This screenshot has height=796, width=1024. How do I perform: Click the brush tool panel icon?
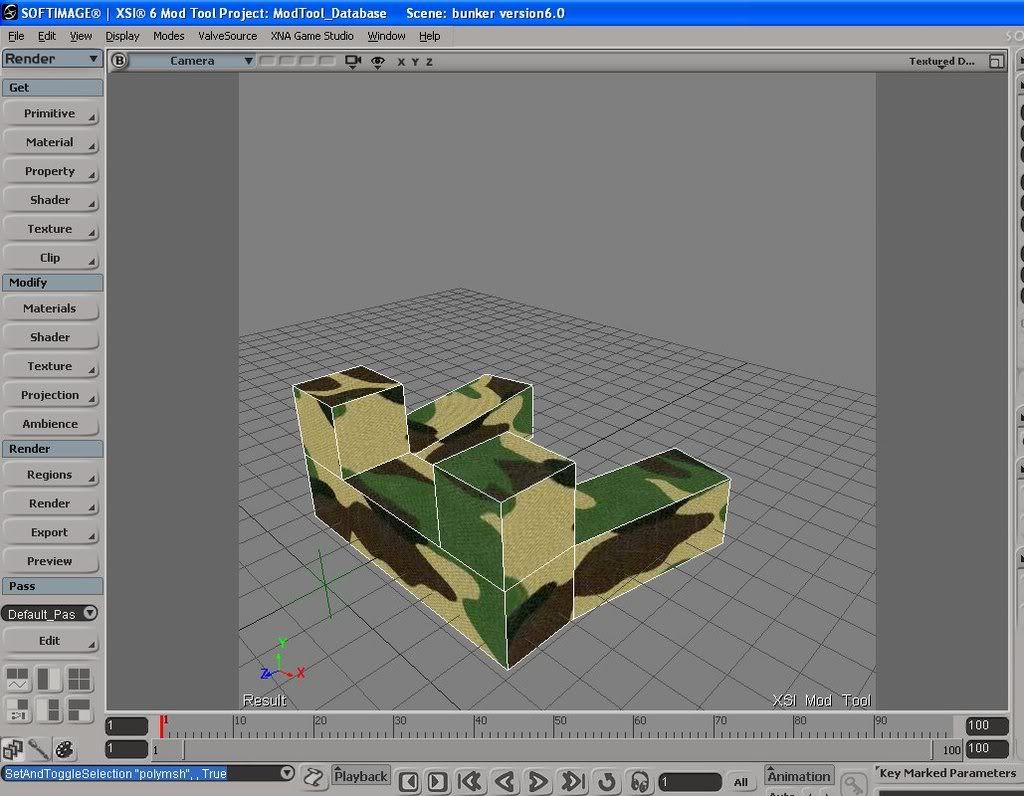pos(39,750)
